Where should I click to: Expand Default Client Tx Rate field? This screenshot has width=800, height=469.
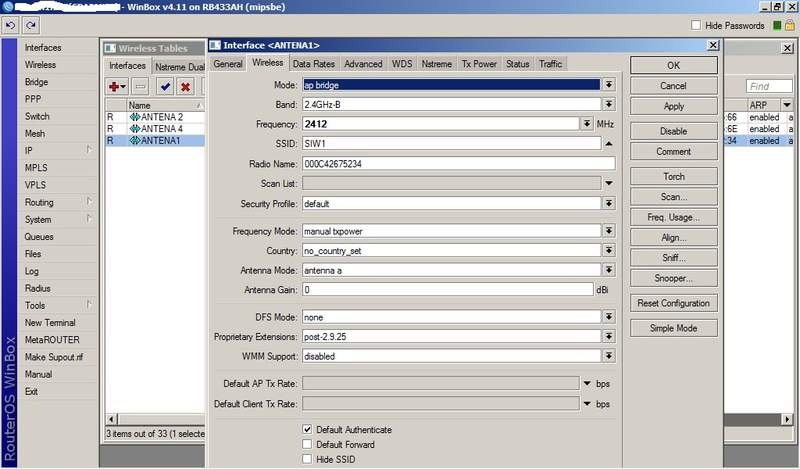(x=587, y=404)
